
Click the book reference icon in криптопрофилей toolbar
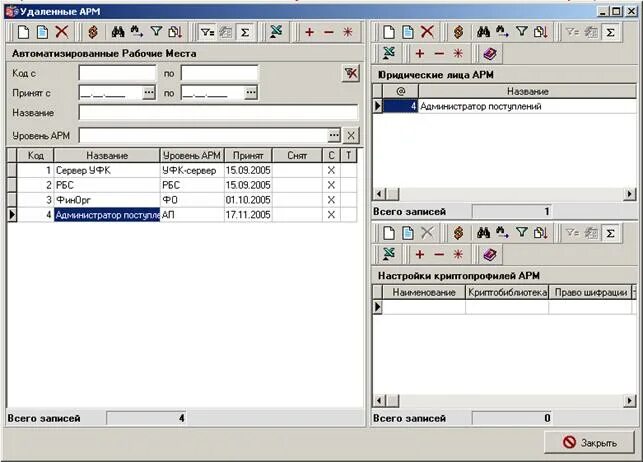click(x=490, y=255)
